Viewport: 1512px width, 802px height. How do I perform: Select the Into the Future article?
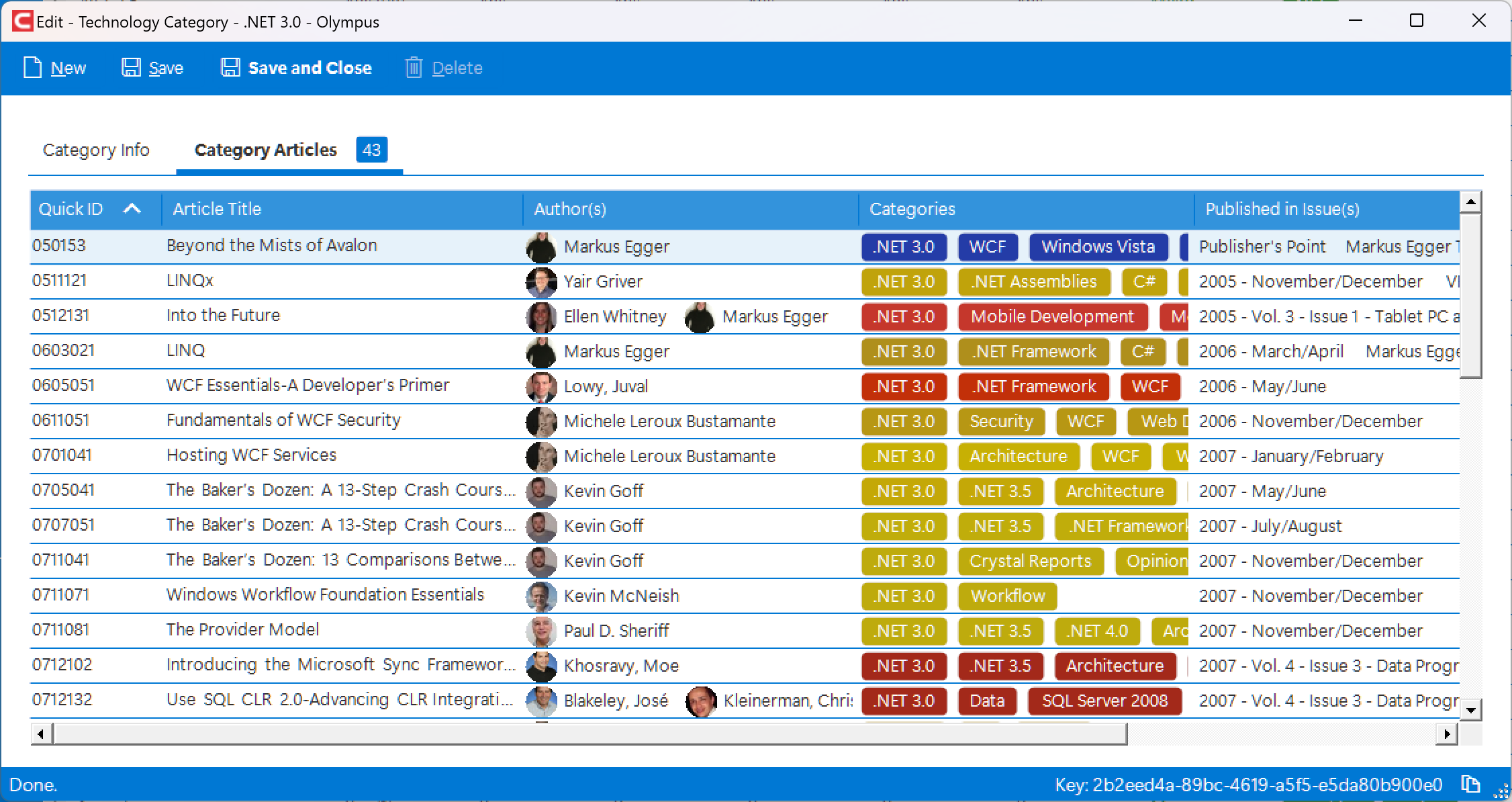[223, 315]
